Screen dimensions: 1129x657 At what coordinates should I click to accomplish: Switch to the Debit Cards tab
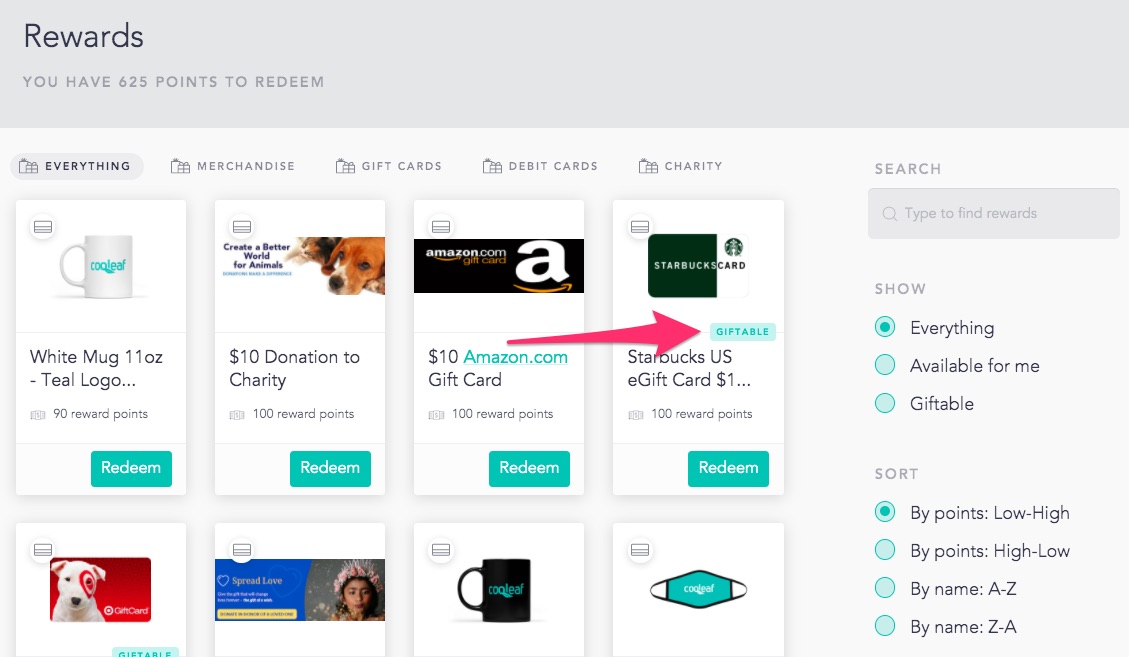tap(540, 166)
